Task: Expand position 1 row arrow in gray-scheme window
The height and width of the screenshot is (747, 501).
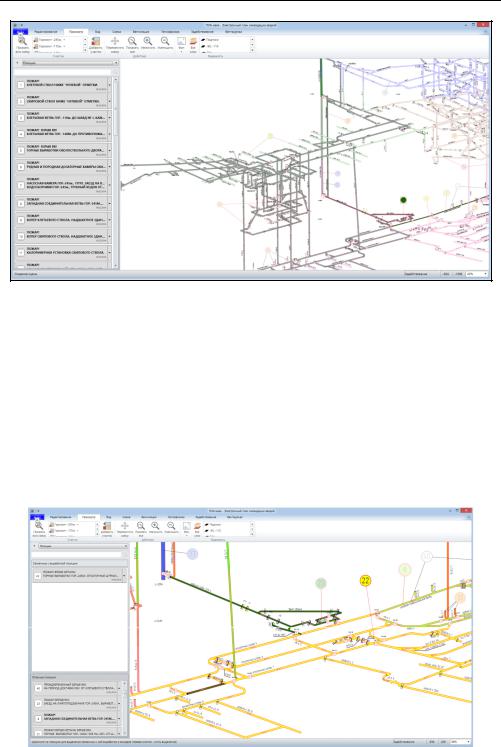Action: pyautogui.click(x=110, y=85)
